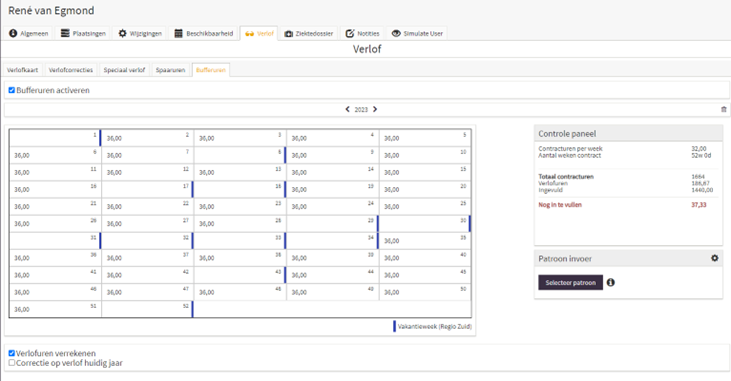Image resolution: width=731 pixels, height=381 pixels.
Task: Go to next year with right chevron
Action: [375, 109]
